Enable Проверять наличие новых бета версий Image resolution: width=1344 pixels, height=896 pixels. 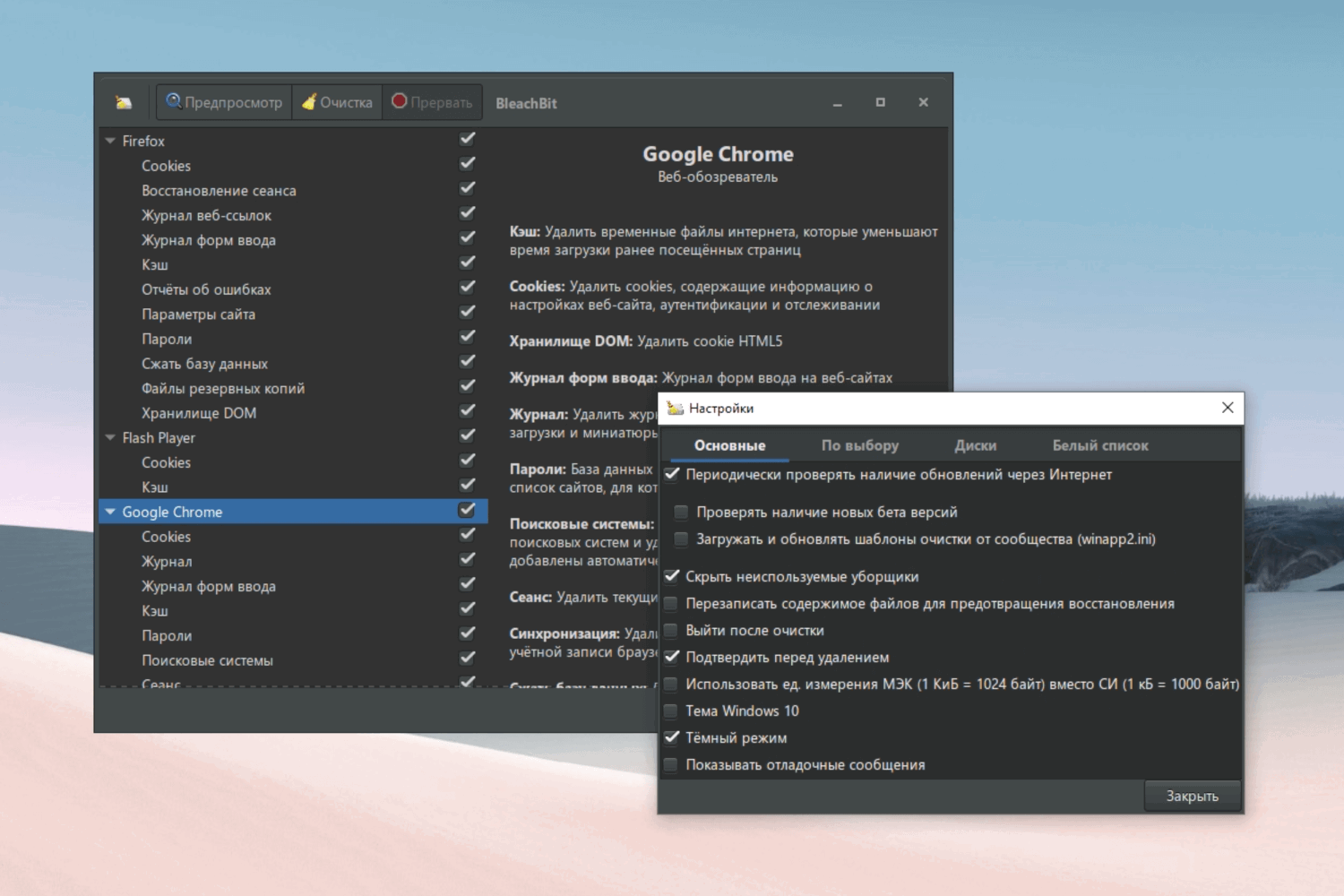click(681, 512)
